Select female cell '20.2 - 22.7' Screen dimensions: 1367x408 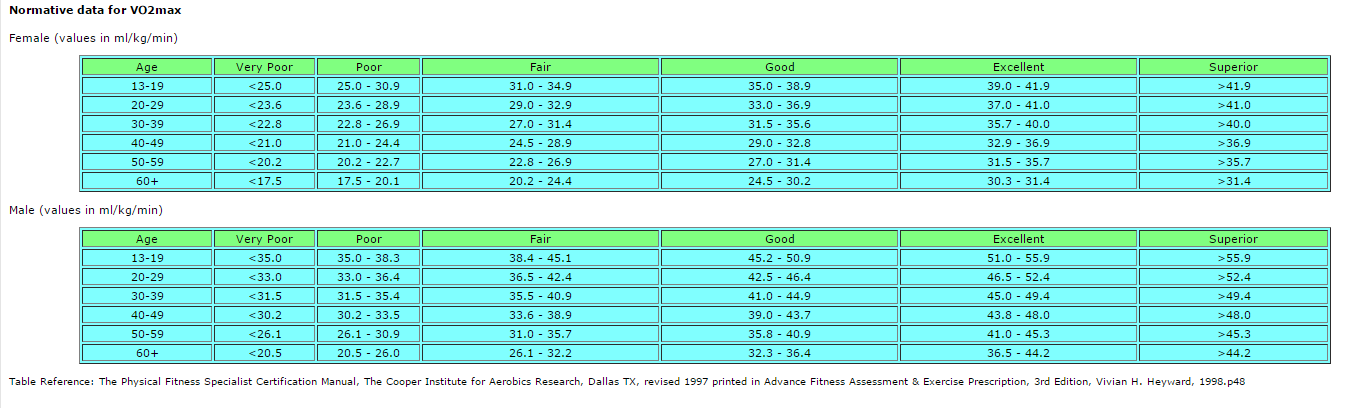coord(369,162)
